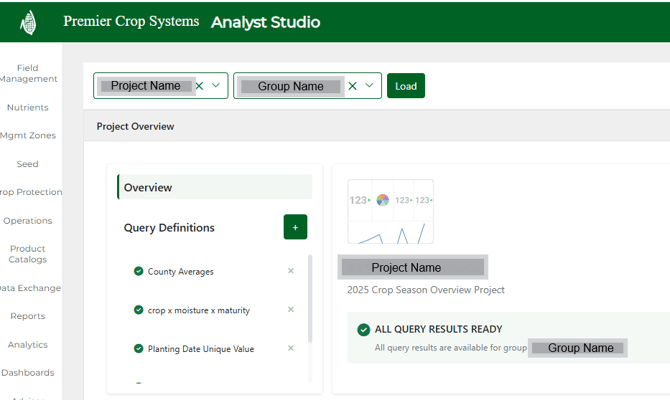Open the crop x moisture x maturity query
The image size is (670, 400).
198,310
